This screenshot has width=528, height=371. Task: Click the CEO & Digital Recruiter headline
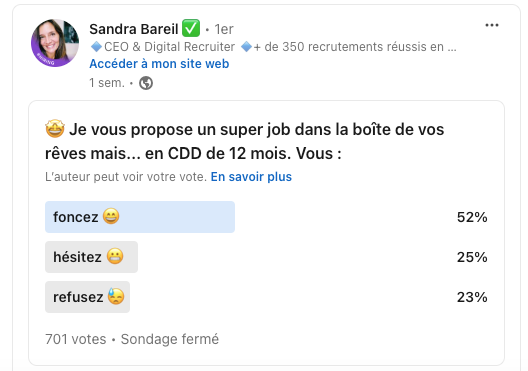[x=169, y=47]
